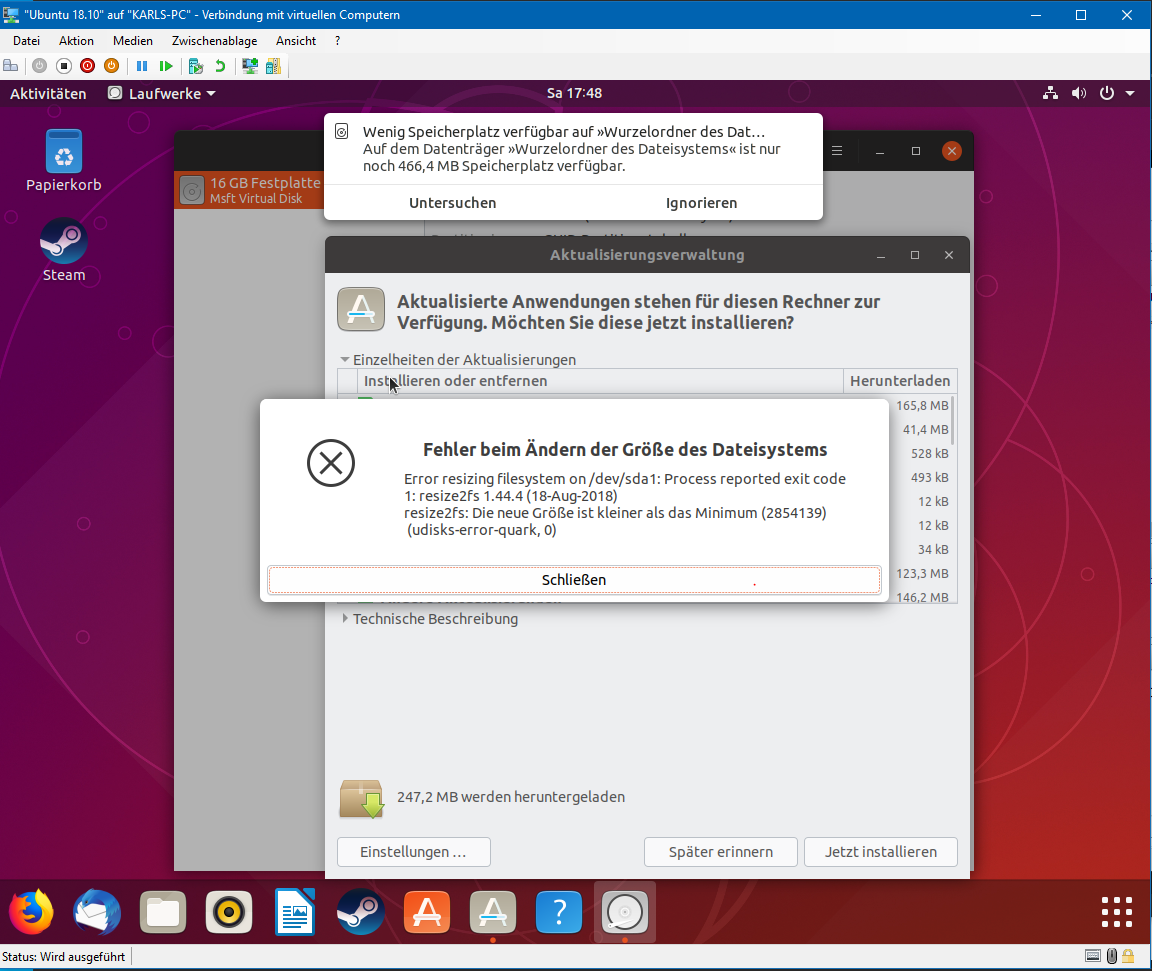1152x971 pixels.
Task: Open the Files manager dock icon
Action: [x=162, y=912]
